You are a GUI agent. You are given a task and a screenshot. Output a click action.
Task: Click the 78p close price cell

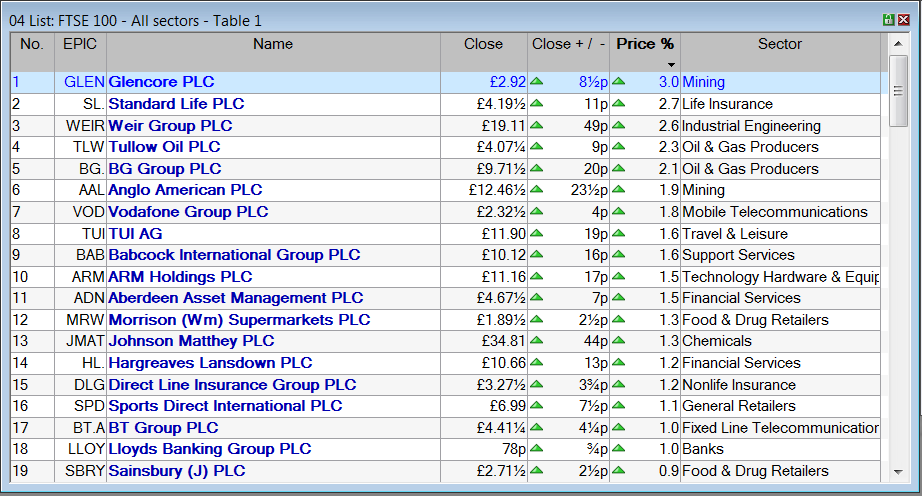pyautogui.click(x=484, y=450)
